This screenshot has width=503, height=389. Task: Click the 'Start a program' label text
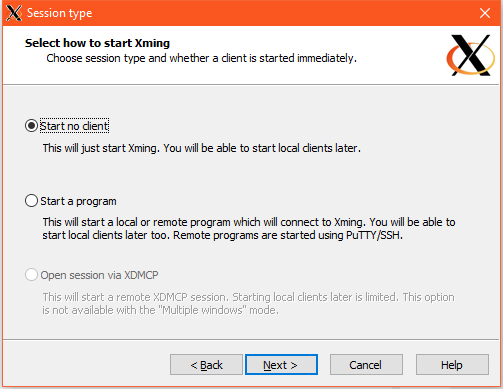[x=78, y=201]
